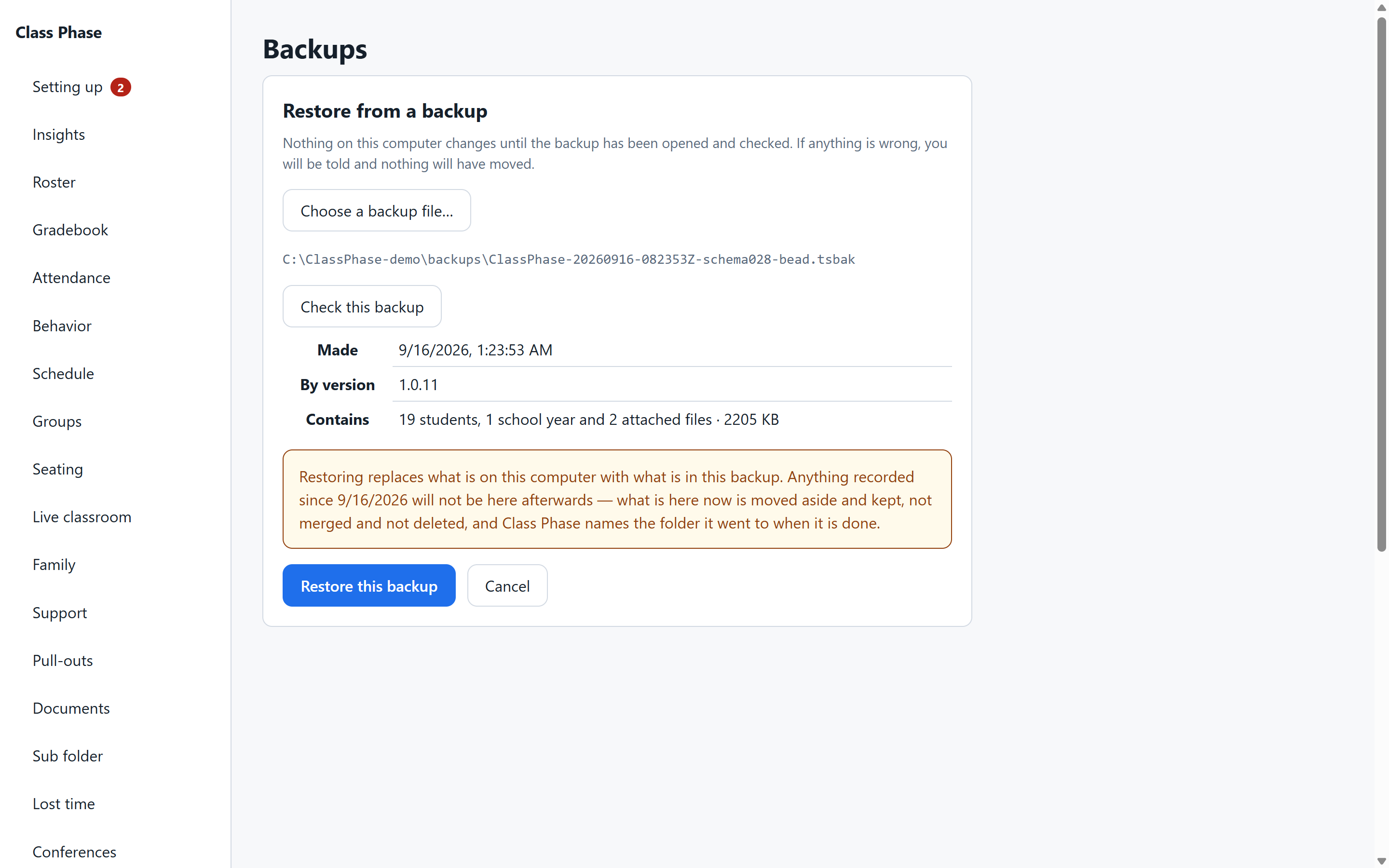Click the Backups page heading
Image resolution: width=1389 pixels, height=868 pixels.
click(x=315, y=49)
